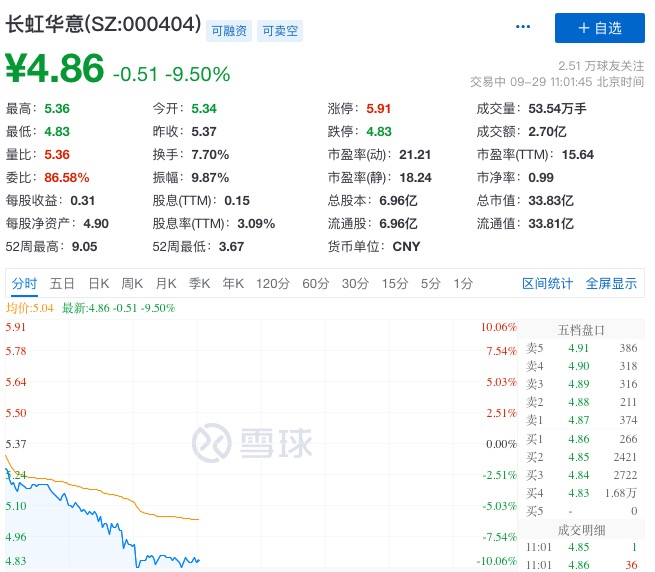Viewport: 655px width, 572px height.
Task: Open the 周K chart tab
Action: tap(132, 284)
